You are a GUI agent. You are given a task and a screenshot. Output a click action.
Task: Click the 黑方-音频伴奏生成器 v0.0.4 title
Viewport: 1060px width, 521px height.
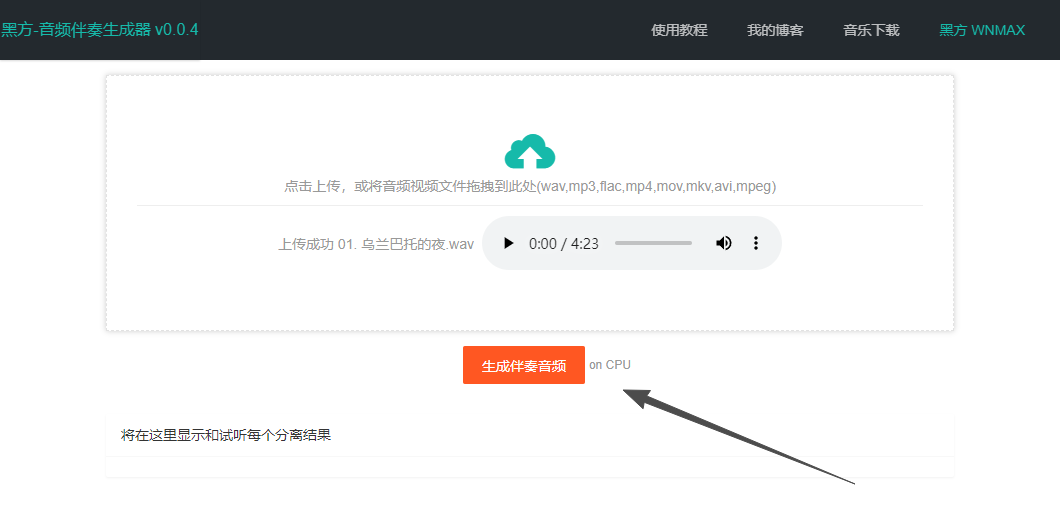click(100, 30)
